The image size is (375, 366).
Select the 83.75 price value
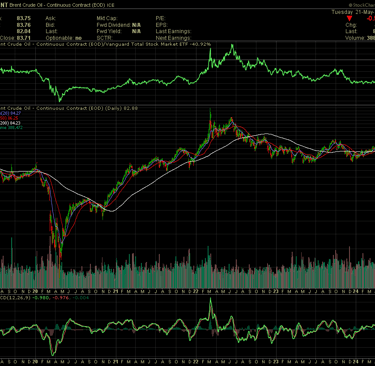(24, 18)
